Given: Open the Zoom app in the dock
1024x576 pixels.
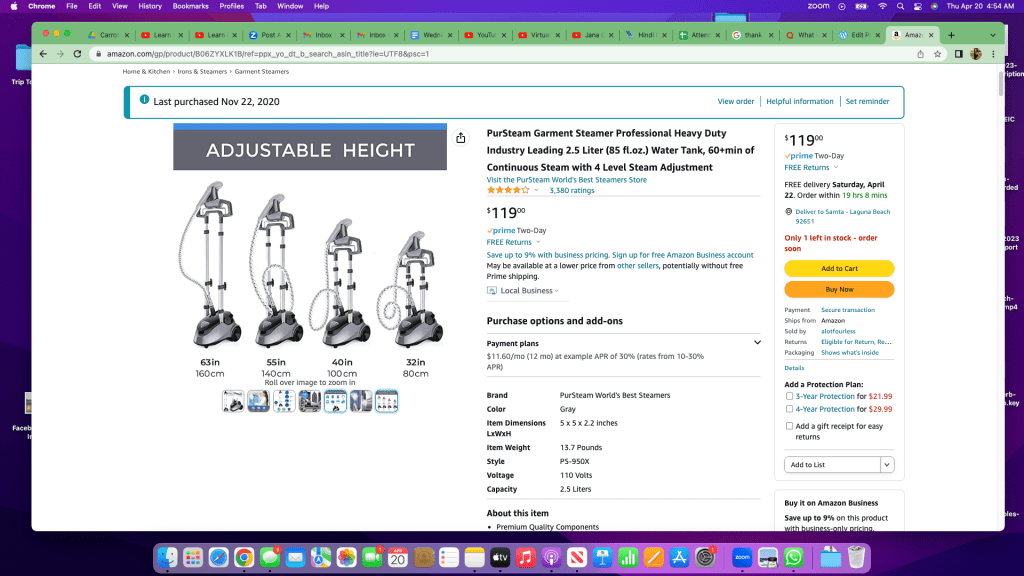Looking at the screenshot, I should [x=742, y=558].
